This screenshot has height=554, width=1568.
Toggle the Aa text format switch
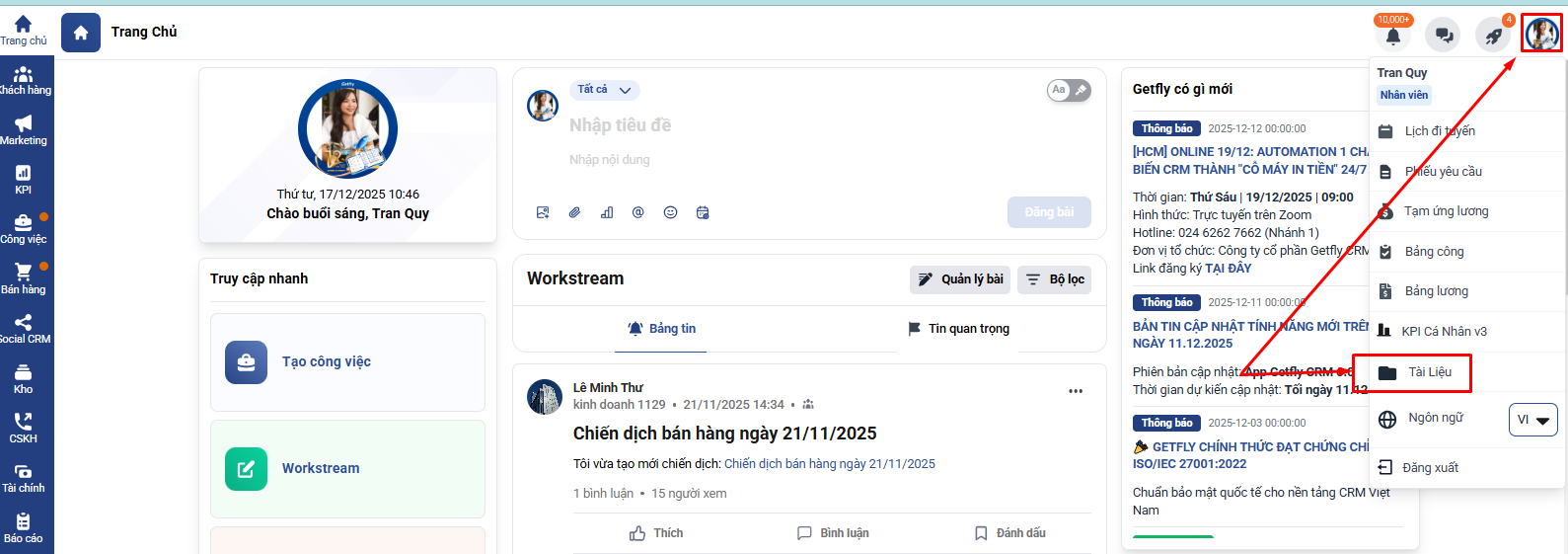pyautogui.click(x=1069, y=91)
